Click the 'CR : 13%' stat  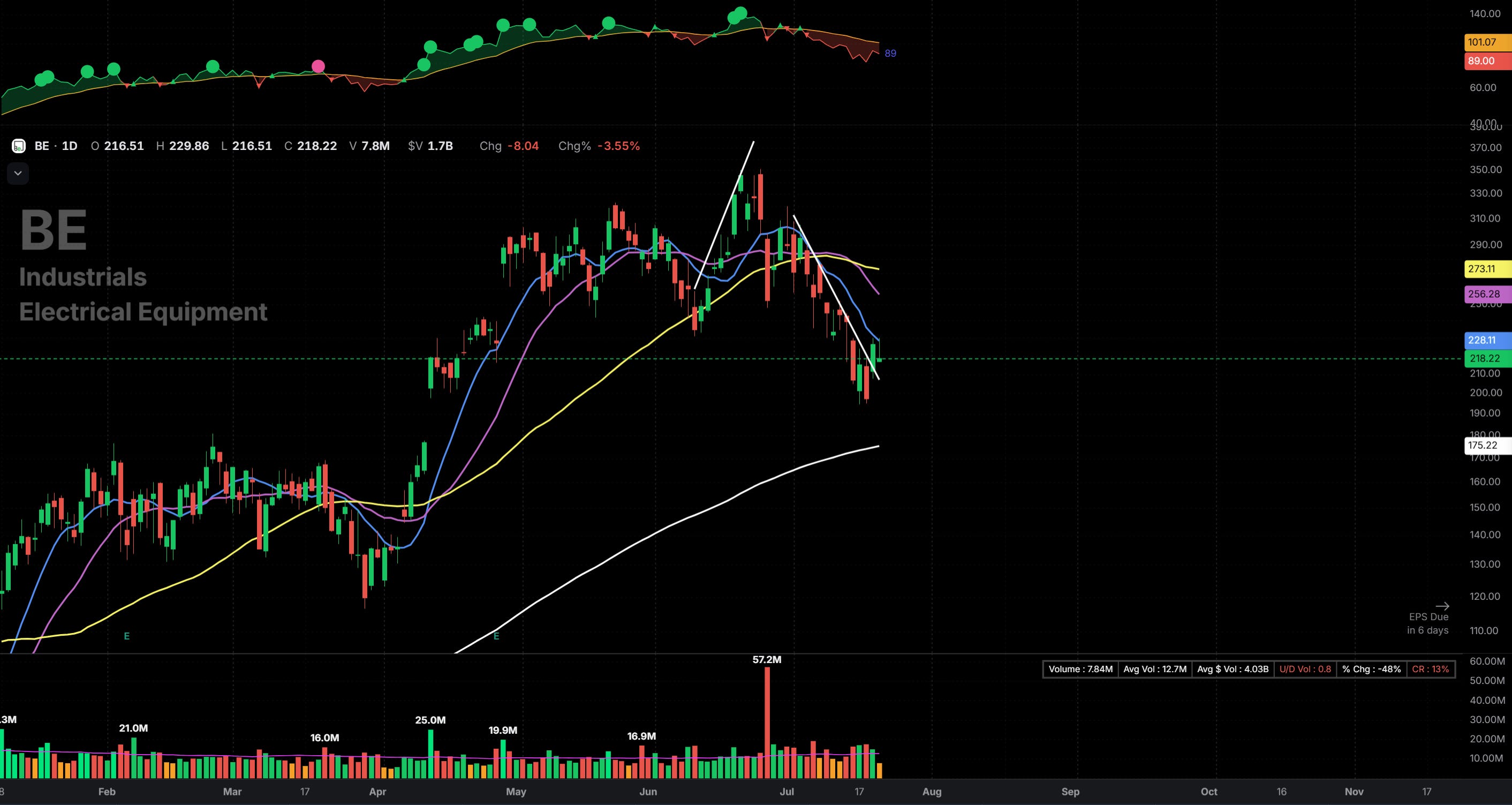click(x=1431, y=669)
